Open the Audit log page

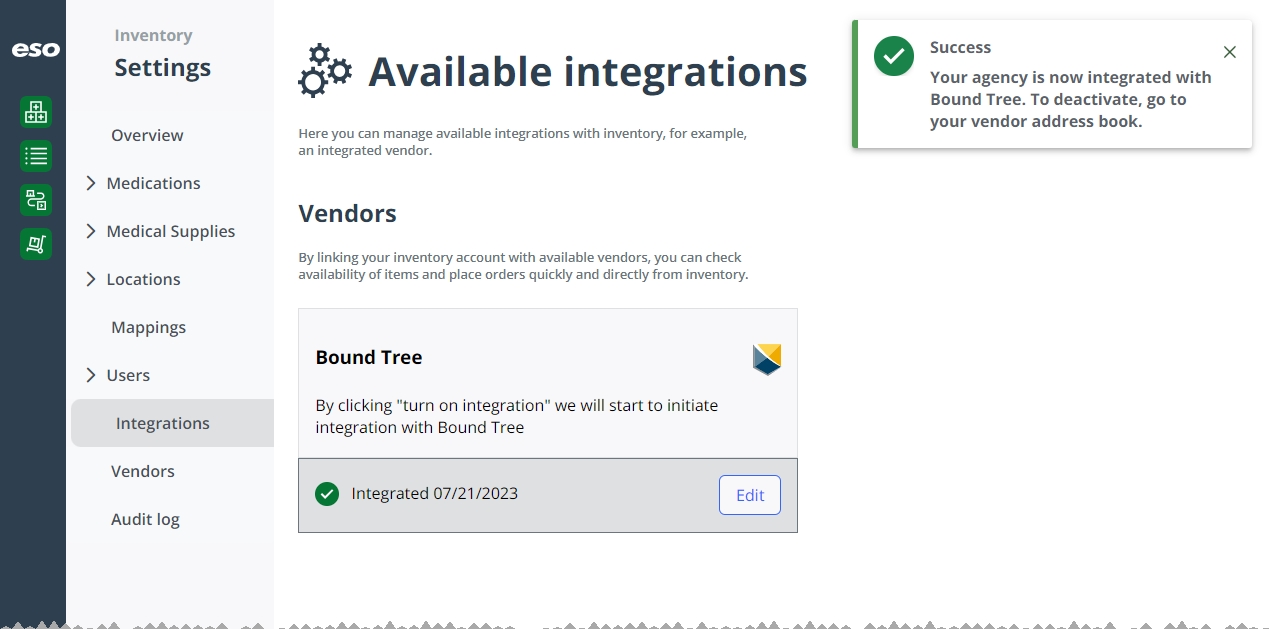pyautogui.click(x=145, y=519)
